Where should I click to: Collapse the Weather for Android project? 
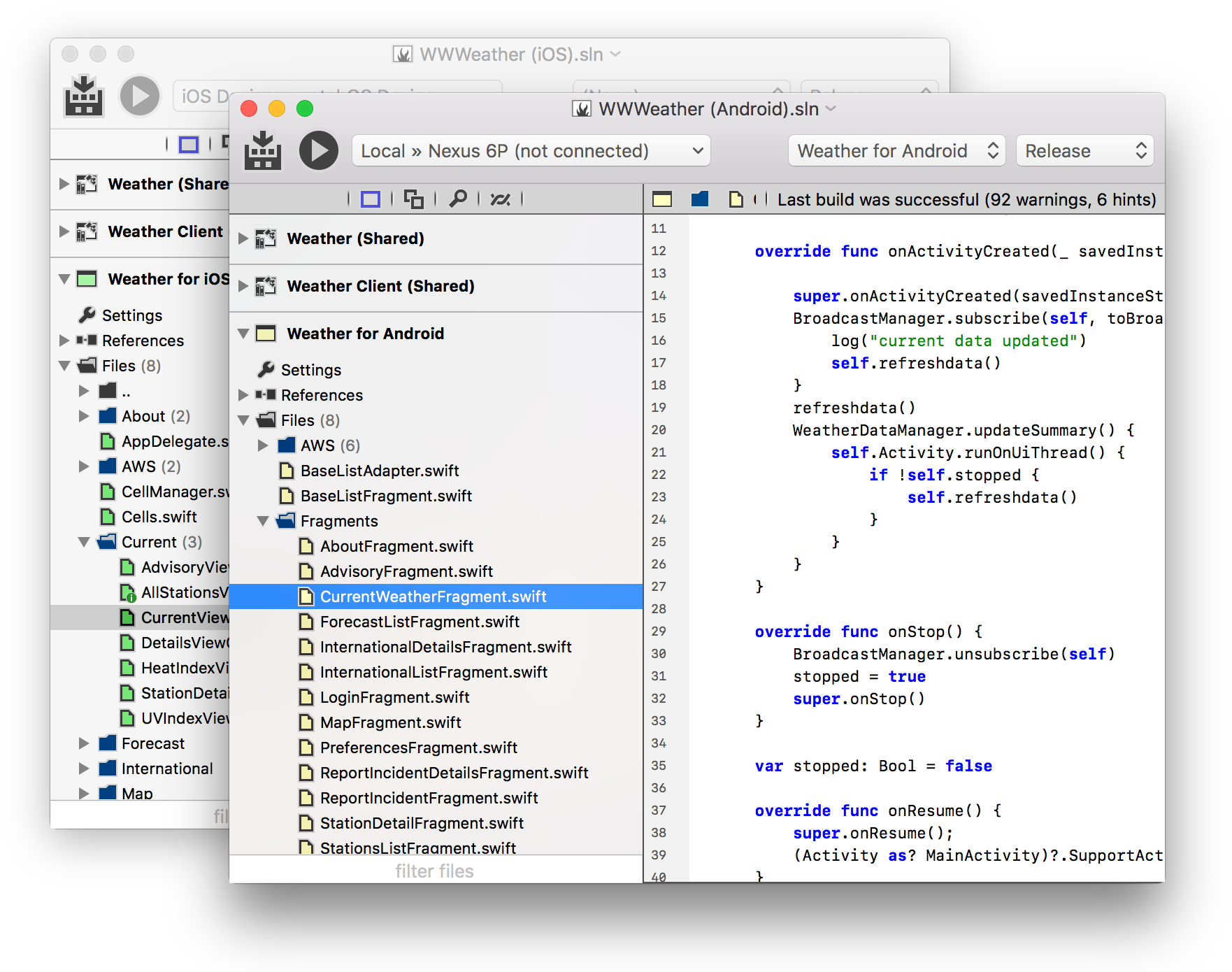(x=243, y=334)
